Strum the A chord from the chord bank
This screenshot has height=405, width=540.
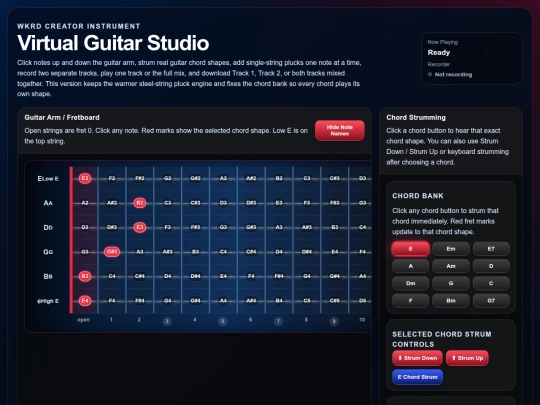tap(411, 266)
